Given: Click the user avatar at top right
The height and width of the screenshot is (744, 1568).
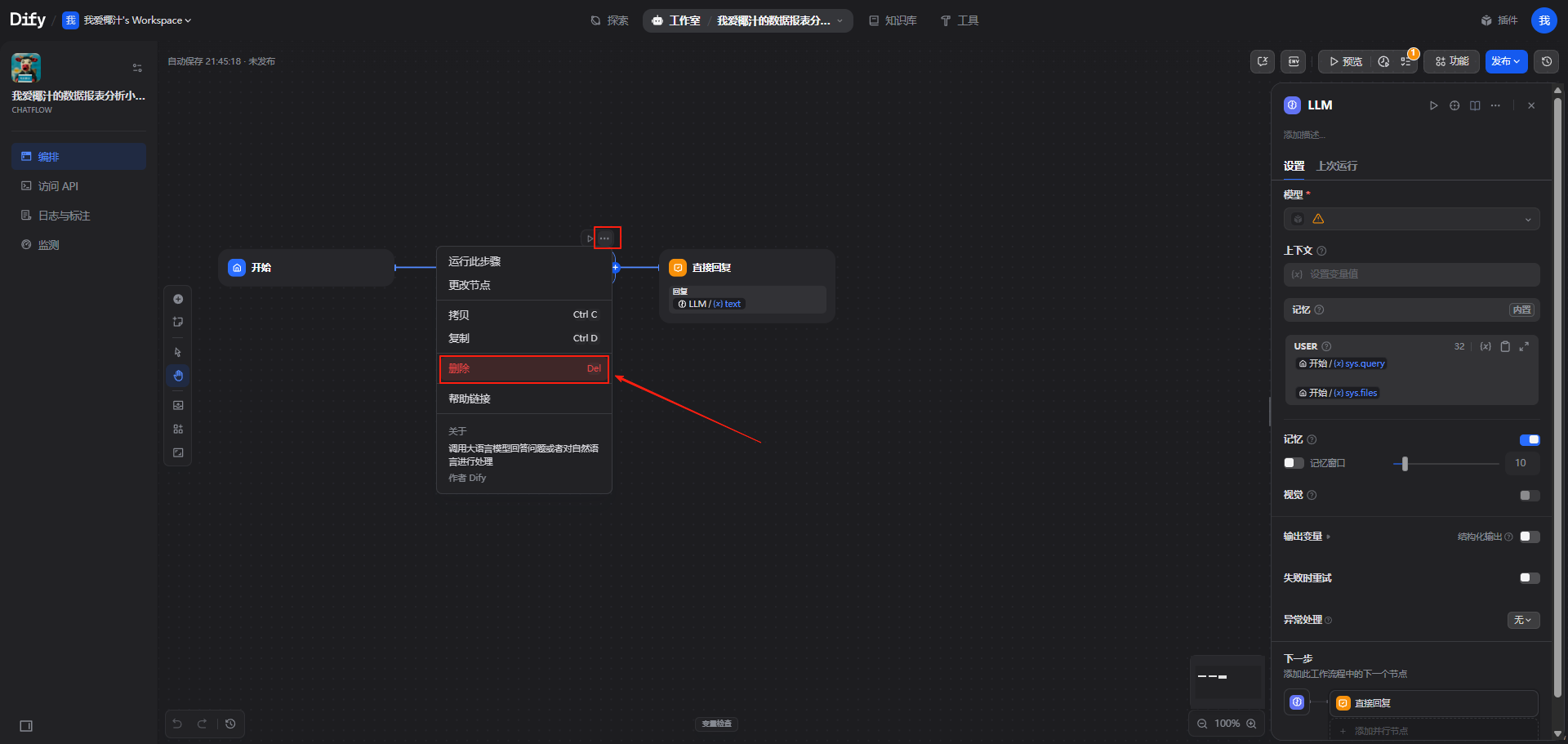Looking at the screenshot, I should 1544,20.
